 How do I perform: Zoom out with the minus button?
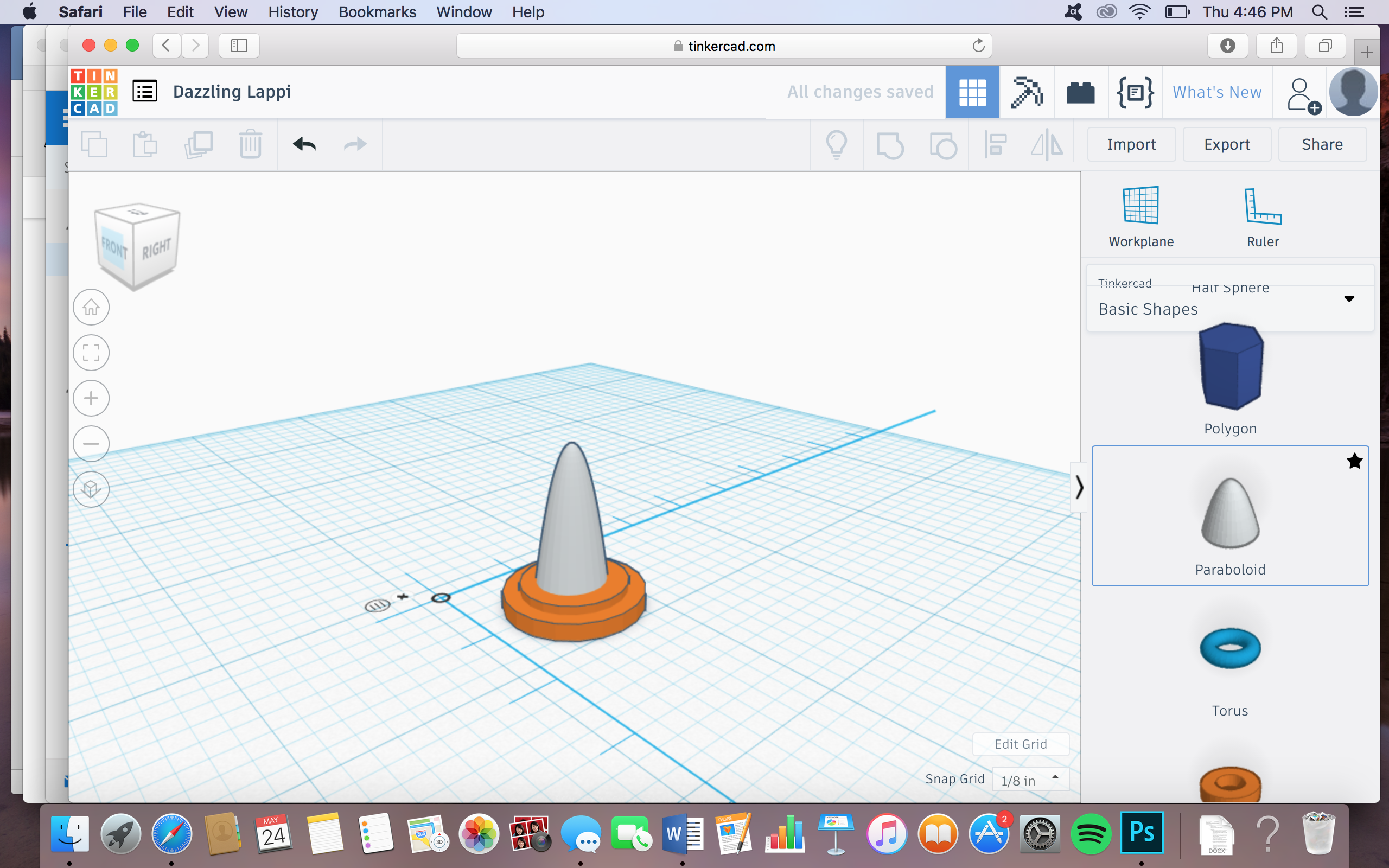point(91,444)
